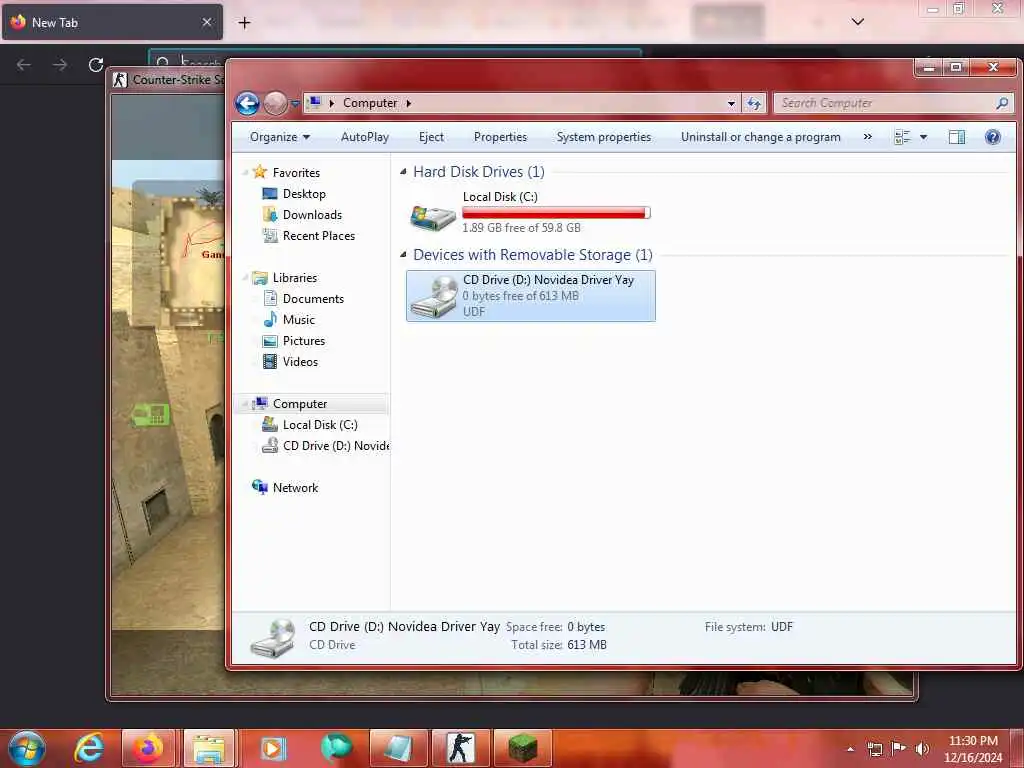
Task: Collapse the Hard Disk Drives group
Action: click(403, 172)
